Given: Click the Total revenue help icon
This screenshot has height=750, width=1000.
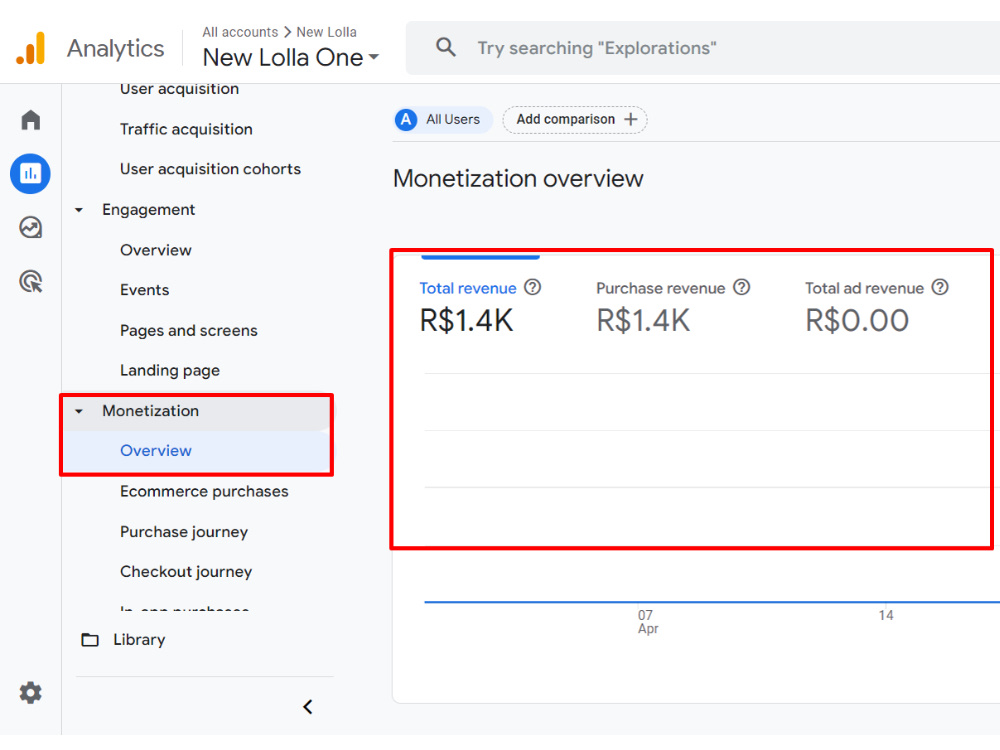Looking at the screenshot, I should (533, 288).
